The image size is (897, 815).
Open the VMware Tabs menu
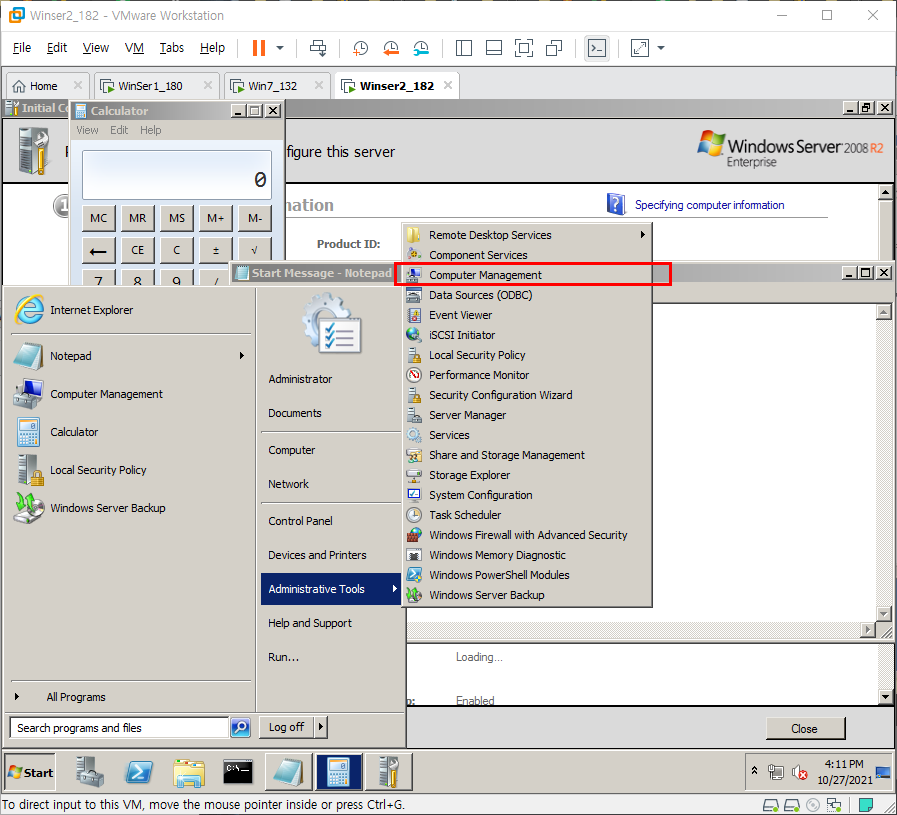[172, 47]
